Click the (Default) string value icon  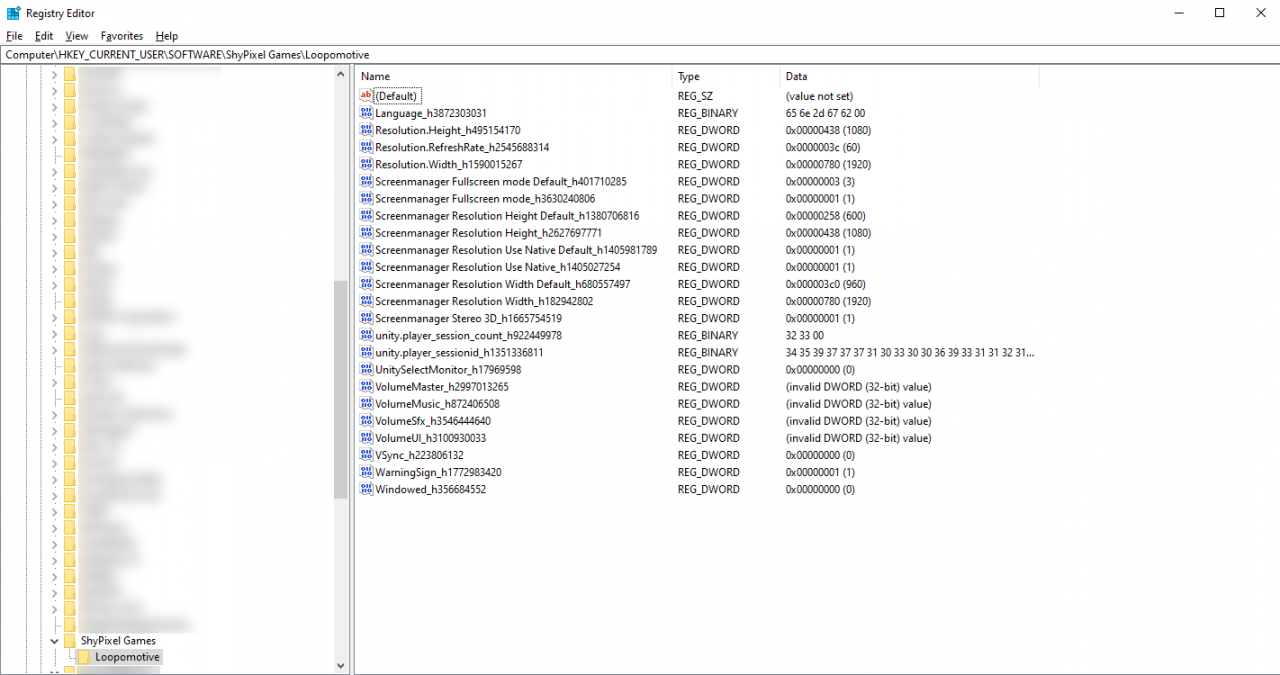(366, 96)
